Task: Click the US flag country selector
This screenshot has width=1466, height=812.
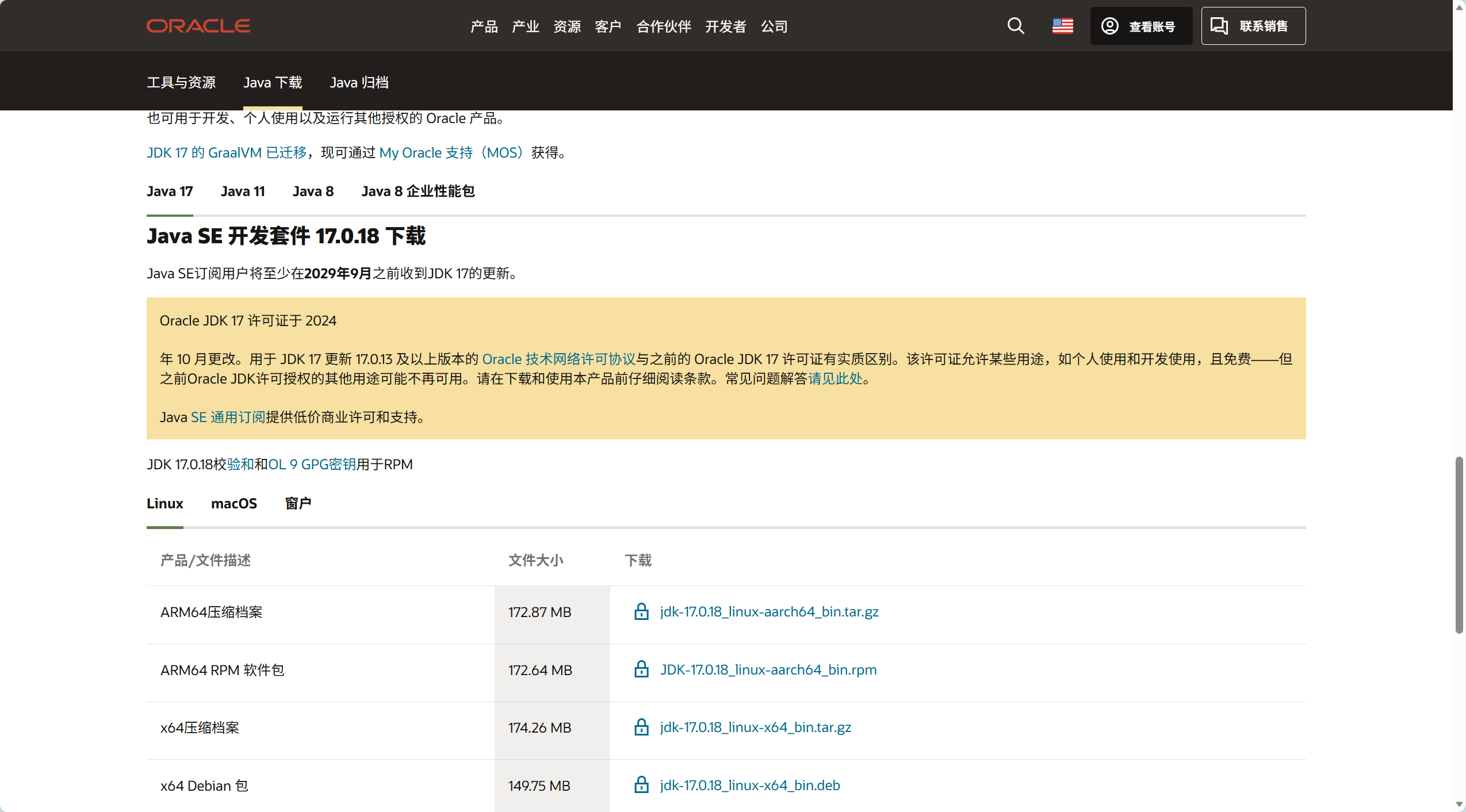Action: click(x=1062, y=26)
